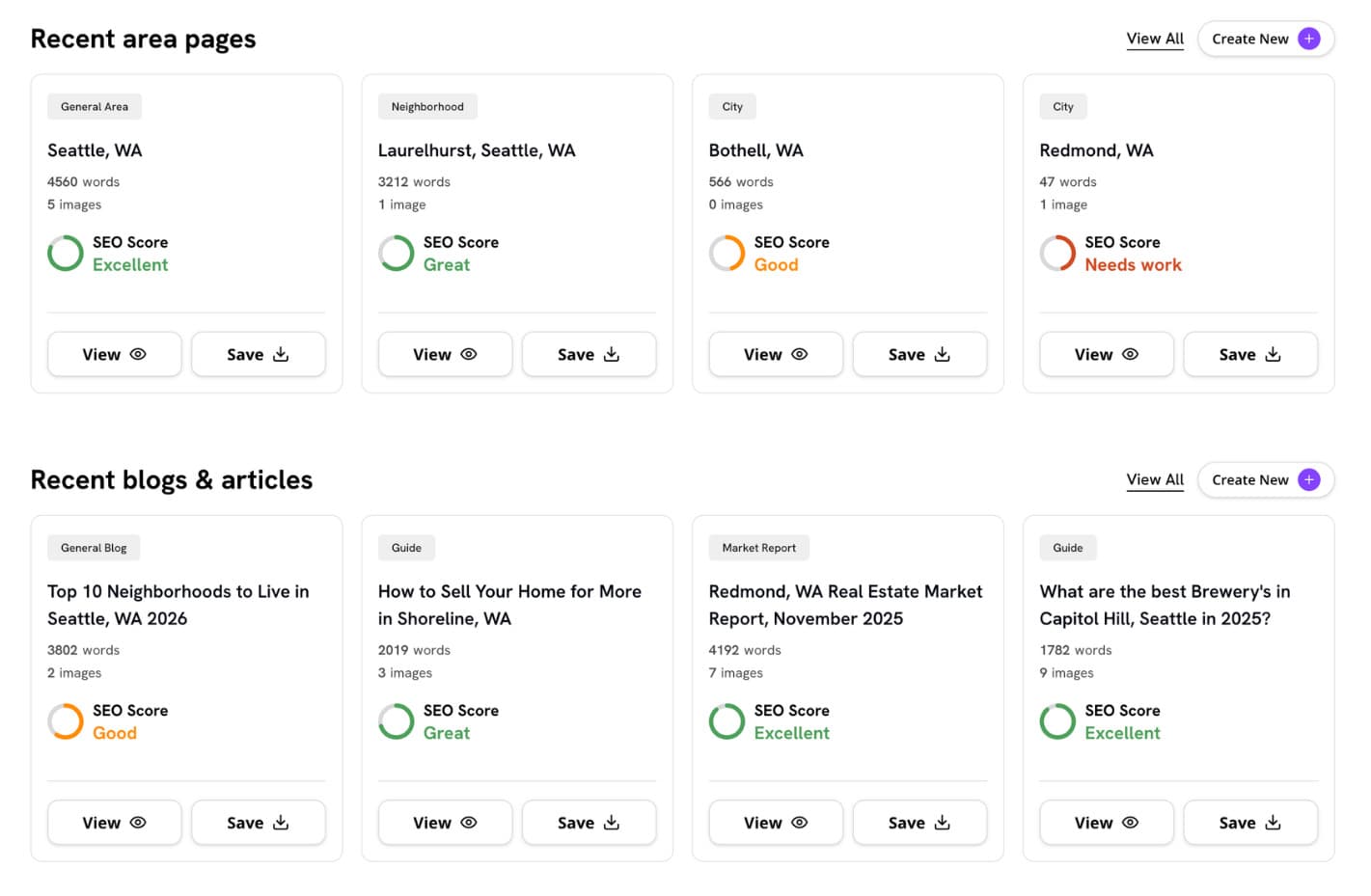Click the plus icon beside Create New for blogs
Screen dimensions: 1371x896
pyautogui.click(x=1308, y=479)
